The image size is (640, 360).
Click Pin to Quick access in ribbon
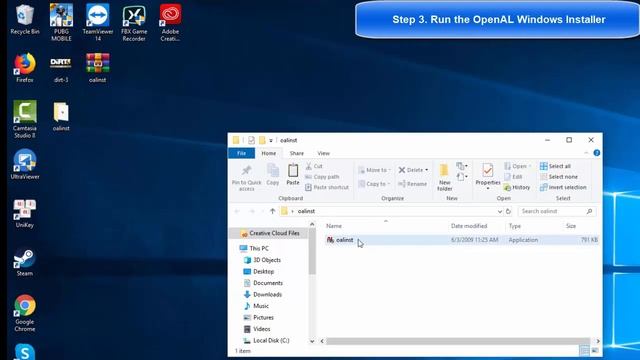point(247,178)
